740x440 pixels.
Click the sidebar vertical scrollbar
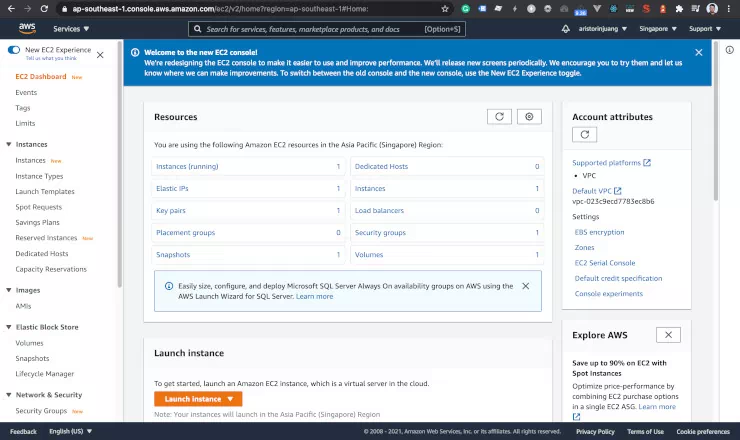119,165
